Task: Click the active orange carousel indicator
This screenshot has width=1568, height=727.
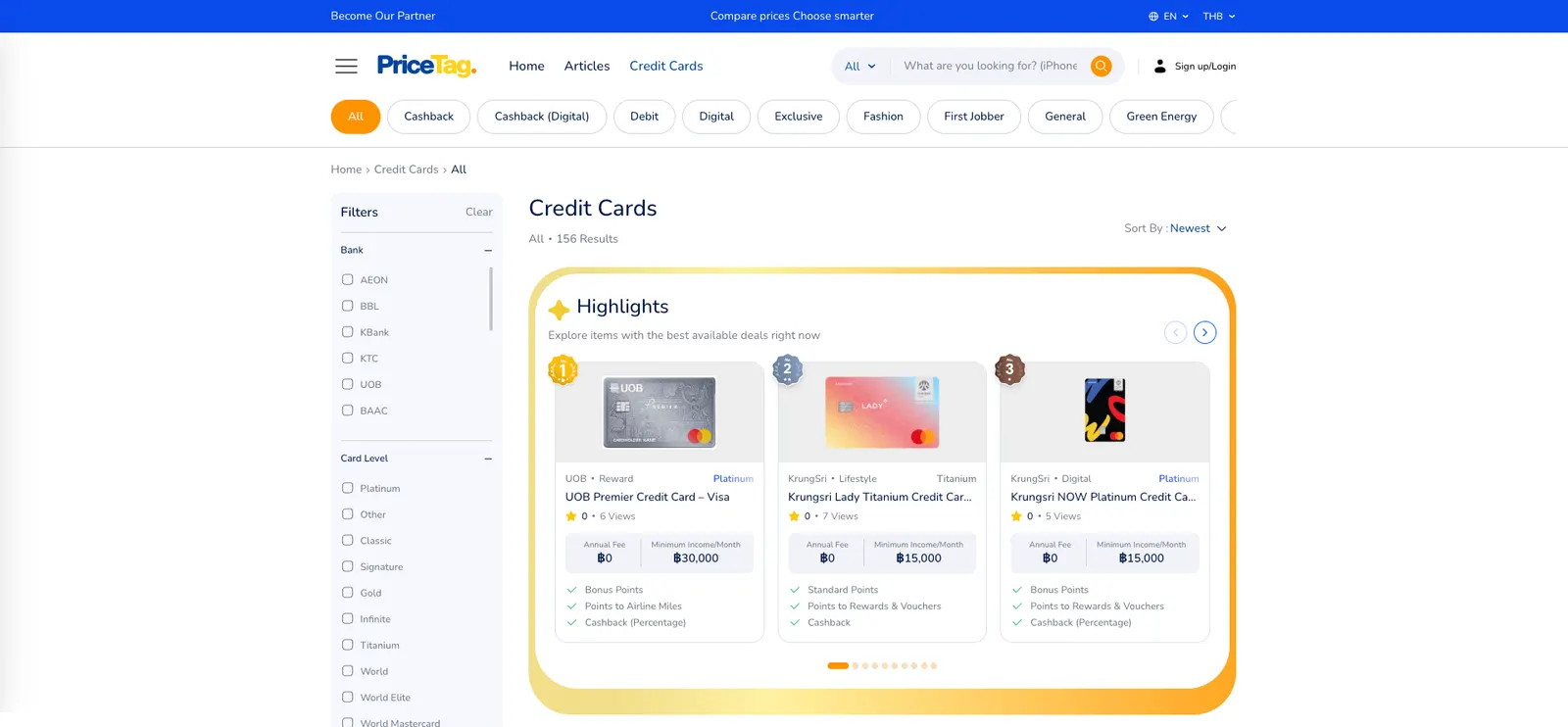Action: (838, 665)
